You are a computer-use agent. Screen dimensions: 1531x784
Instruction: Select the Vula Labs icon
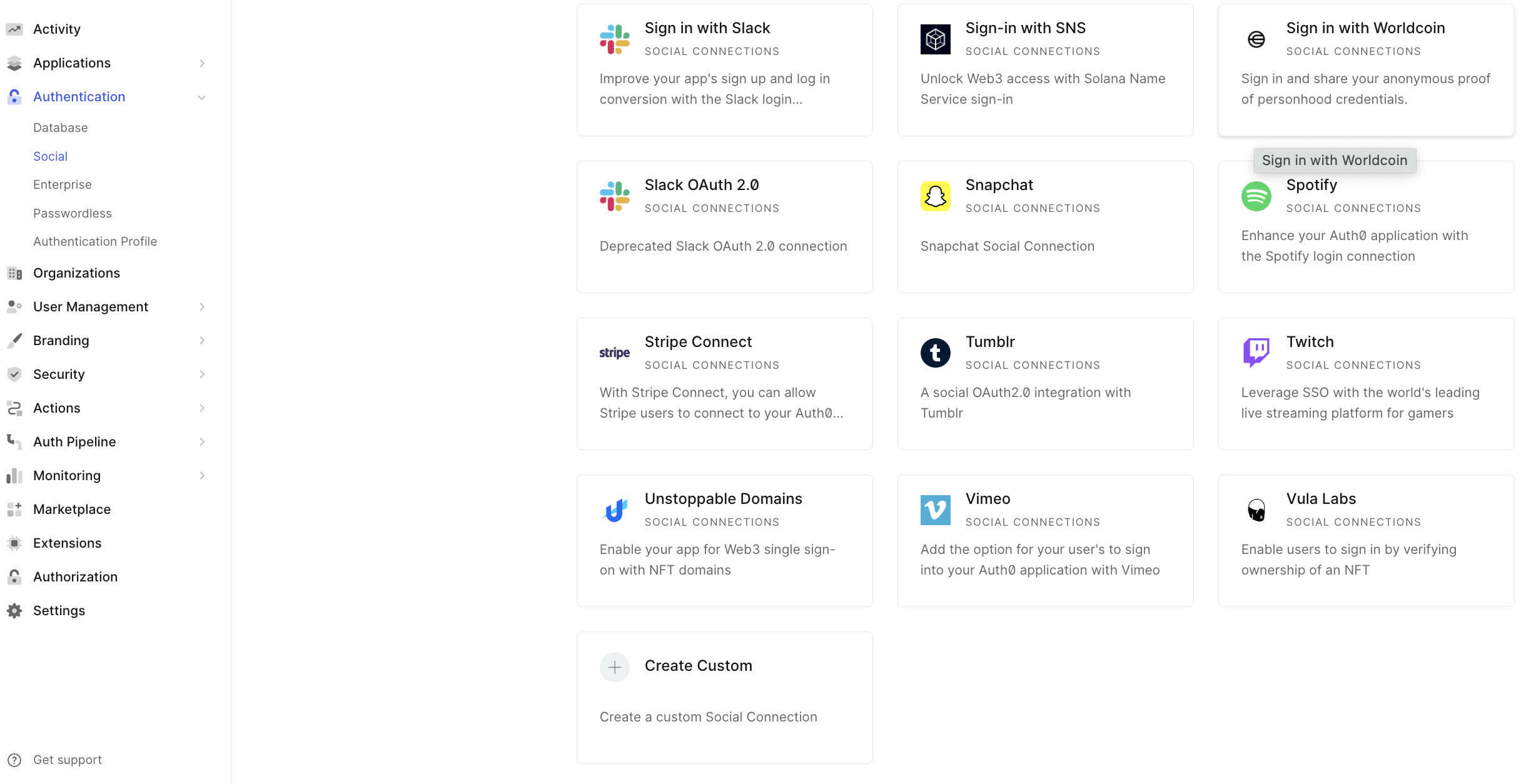click(x=1256, y=509)
